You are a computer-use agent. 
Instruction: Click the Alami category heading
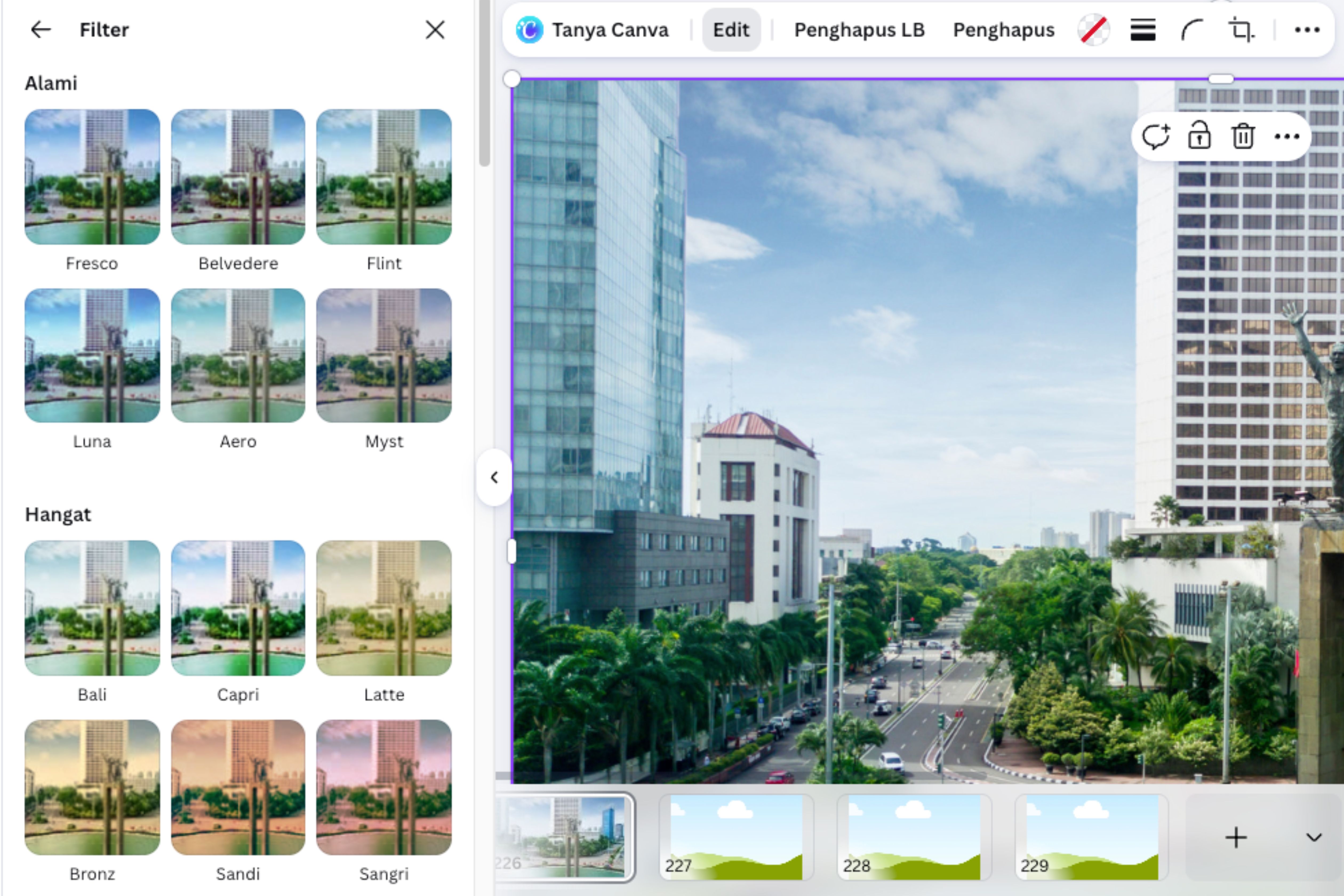point(51,83)
